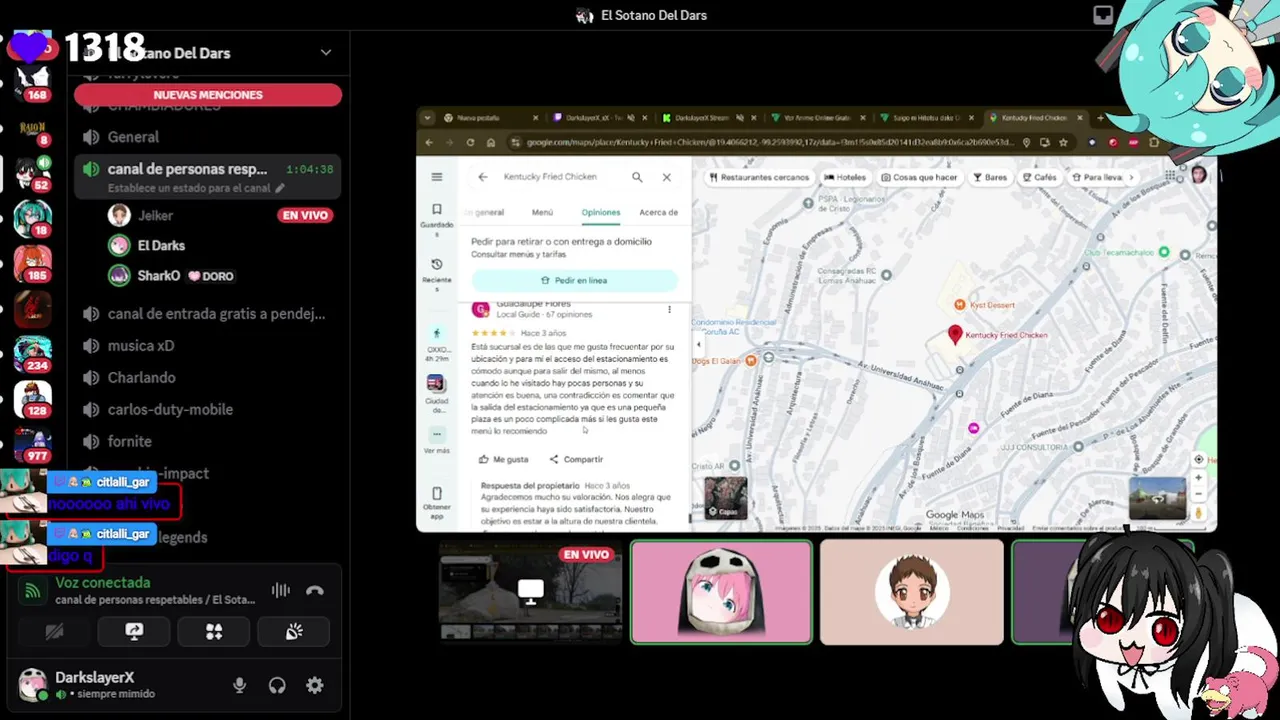Switch to Menú tab in Maps
The width and height of the screenshot is (1280, 720).
542,212
